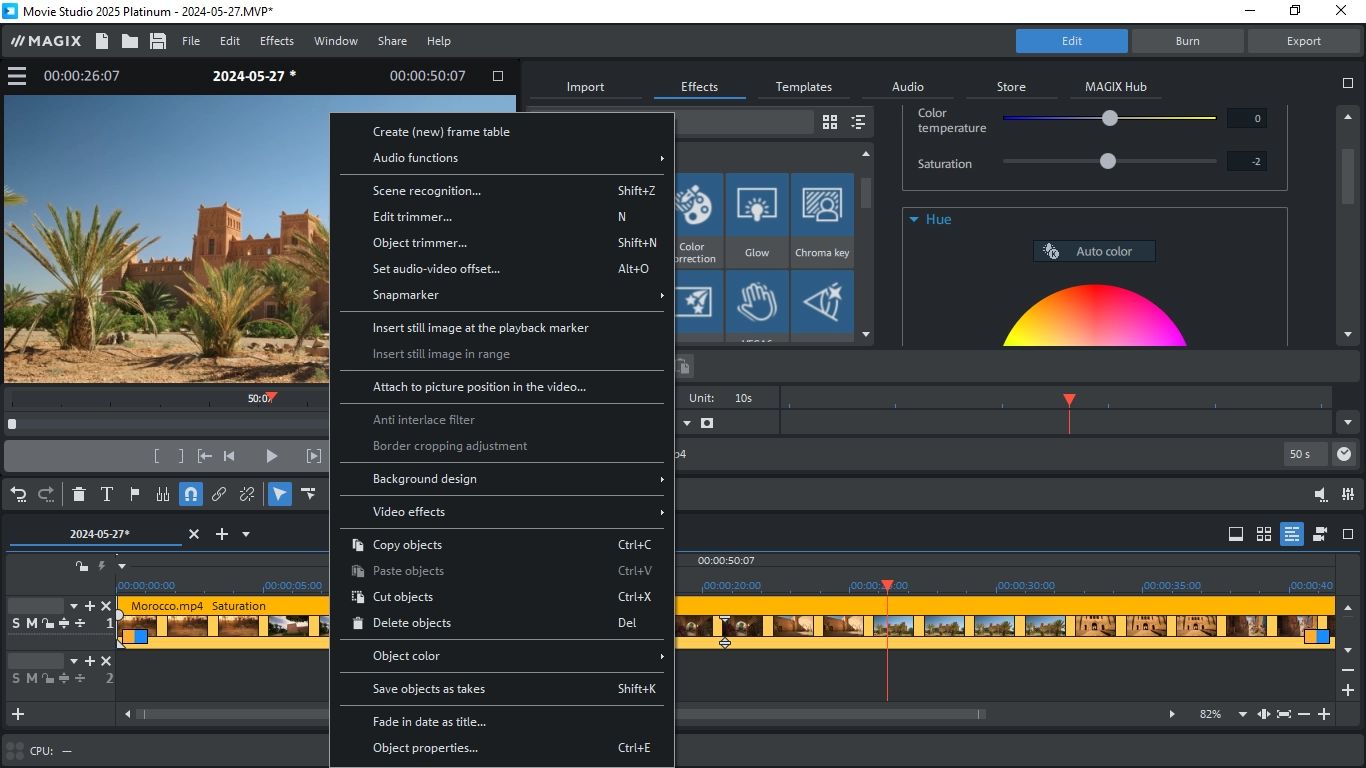Toggle solo S on track 1
1366x768 pixels.
coord(15,624)
